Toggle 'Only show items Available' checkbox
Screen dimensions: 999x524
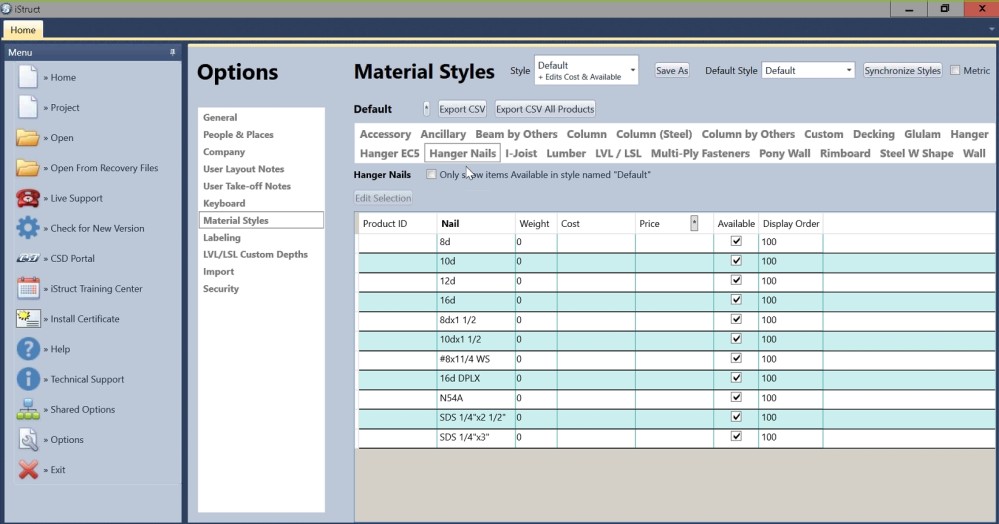tap(431, 175)
